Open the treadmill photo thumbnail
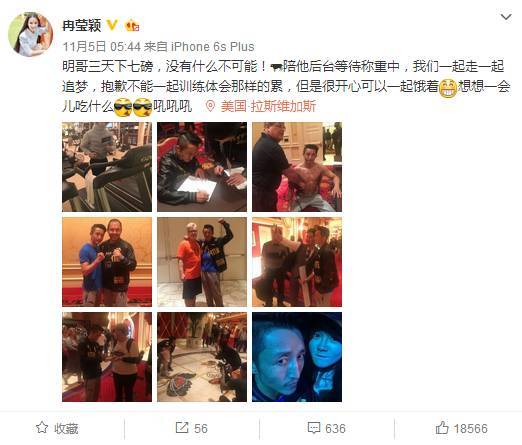This screenshot has width=522, height=445. 107,167
